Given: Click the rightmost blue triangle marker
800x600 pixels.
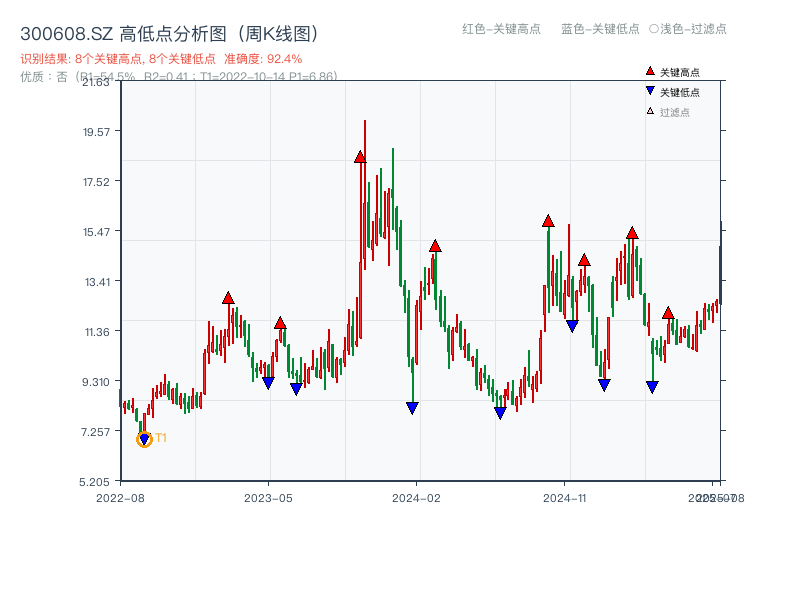Looking at the screenshot, I should [x=652, y=386].
